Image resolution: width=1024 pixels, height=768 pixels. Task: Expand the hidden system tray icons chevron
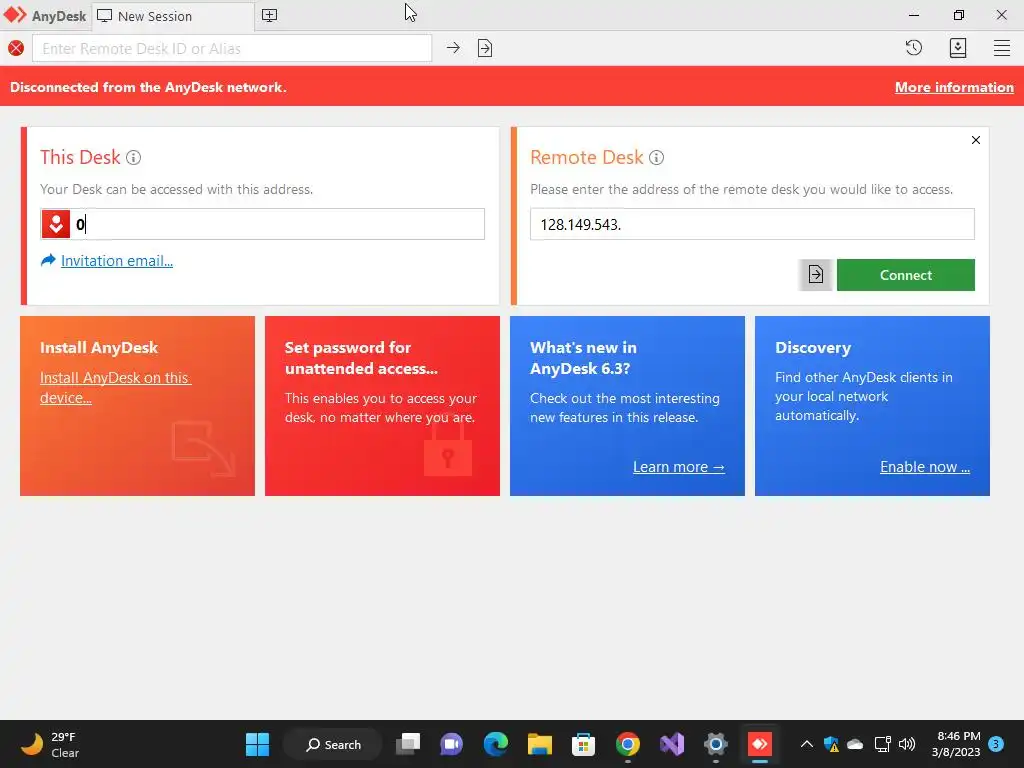[807, 744]
